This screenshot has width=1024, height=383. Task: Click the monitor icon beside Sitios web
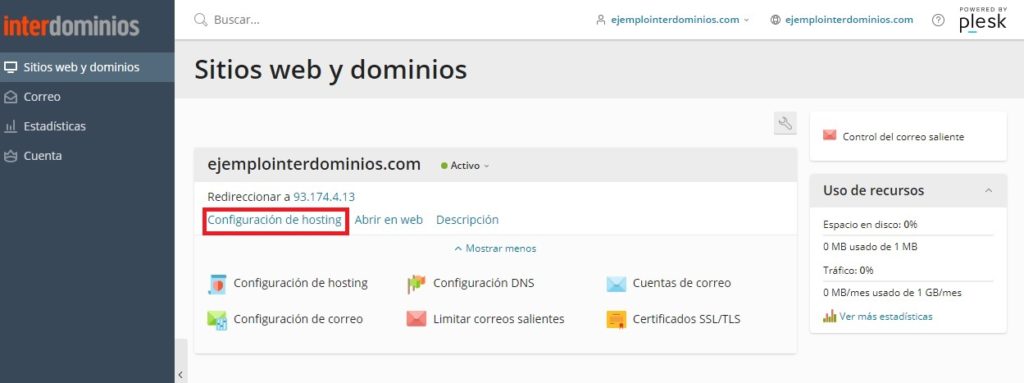[x=10, y=67]
